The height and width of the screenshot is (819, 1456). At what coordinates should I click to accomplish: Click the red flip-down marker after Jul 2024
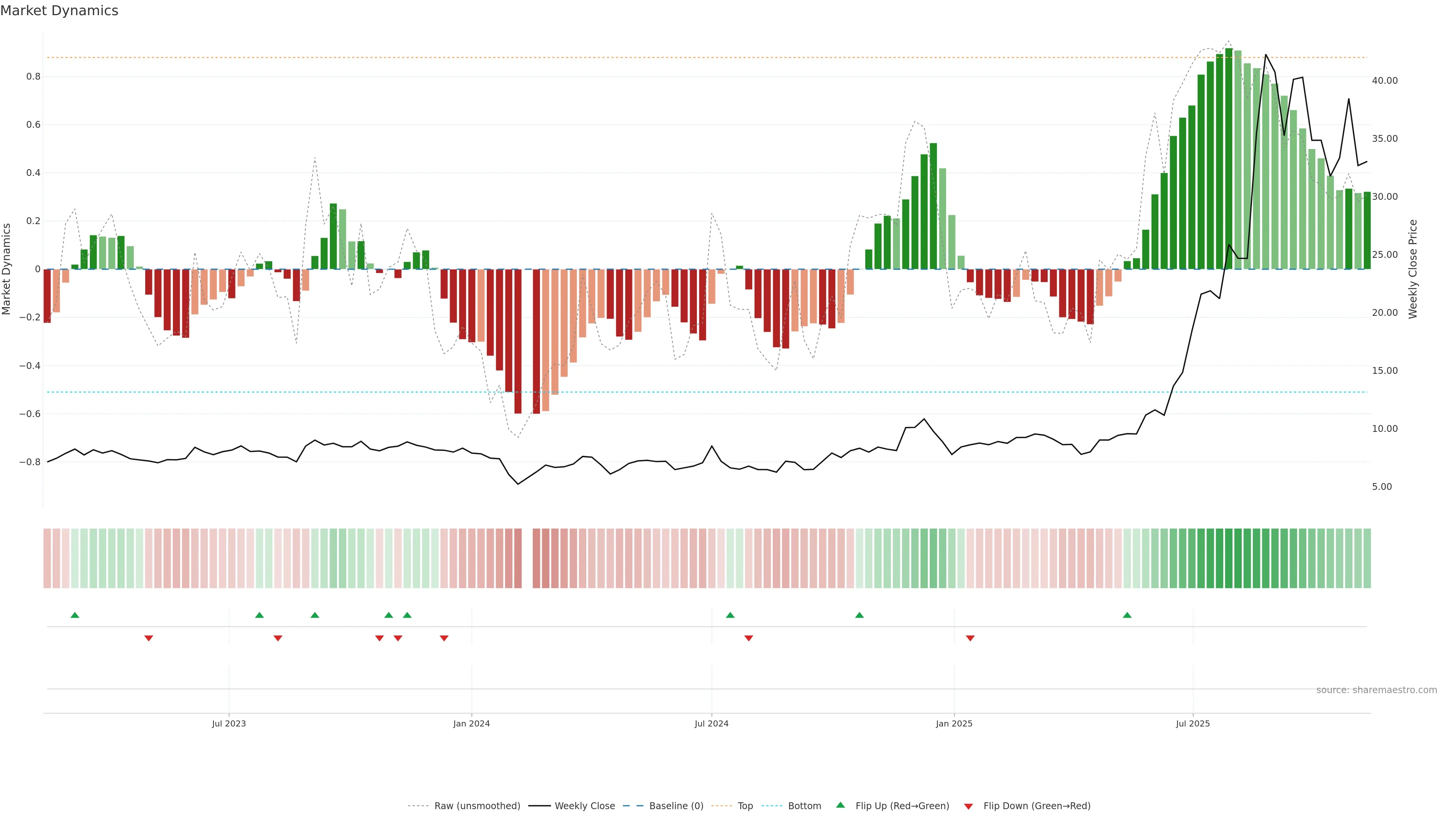[748, 638]
